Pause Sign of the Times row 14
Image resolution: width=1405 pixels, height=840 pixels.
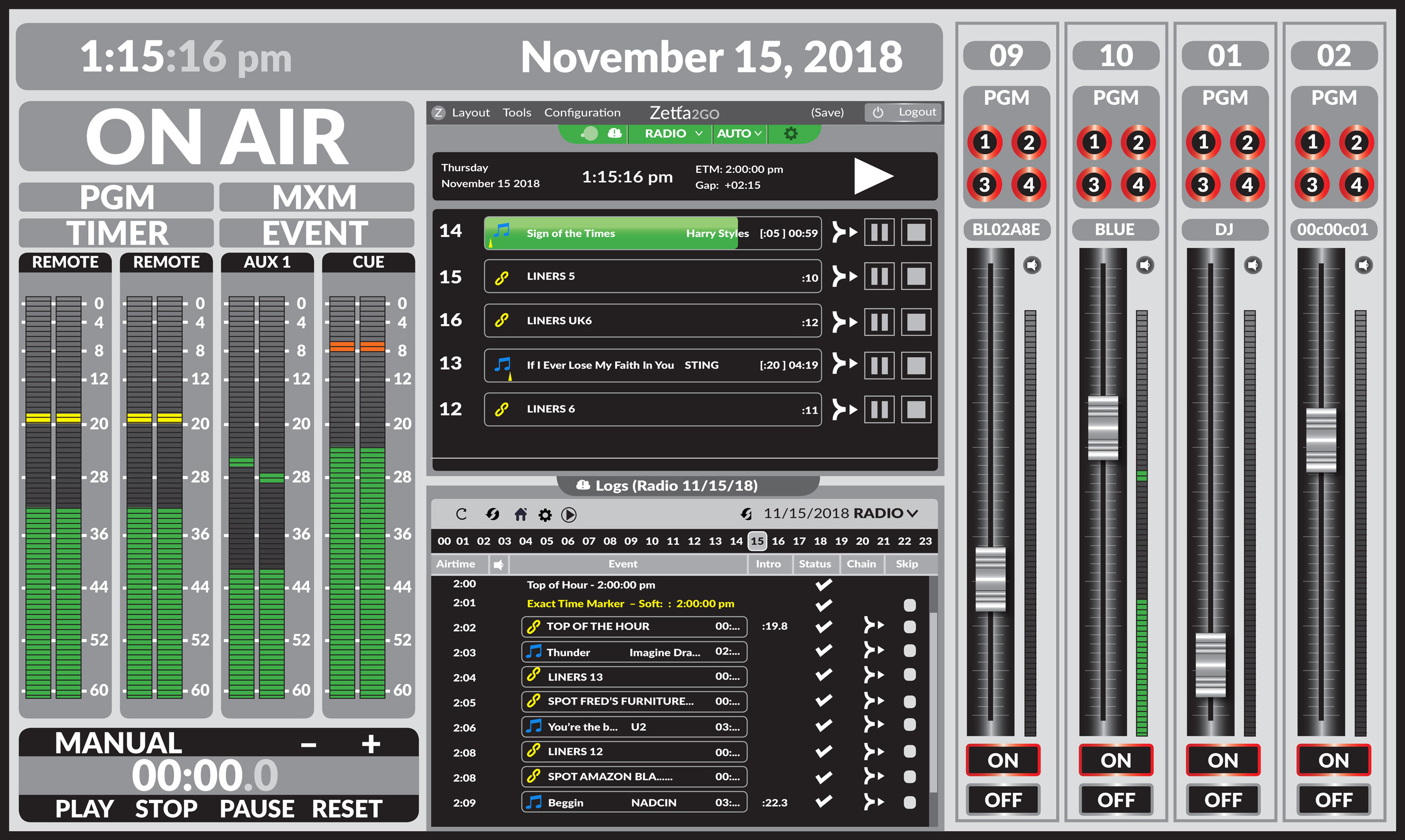(879, 233)
